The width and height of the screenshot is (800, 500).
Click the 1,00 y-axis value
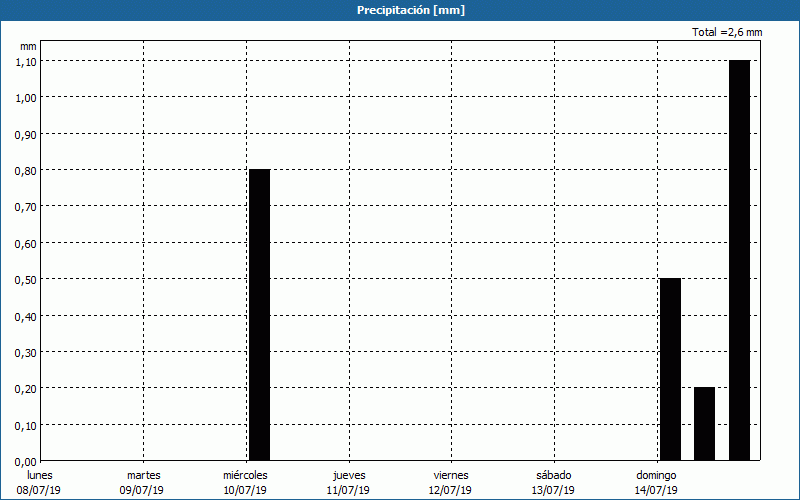[x=25, y=97]
